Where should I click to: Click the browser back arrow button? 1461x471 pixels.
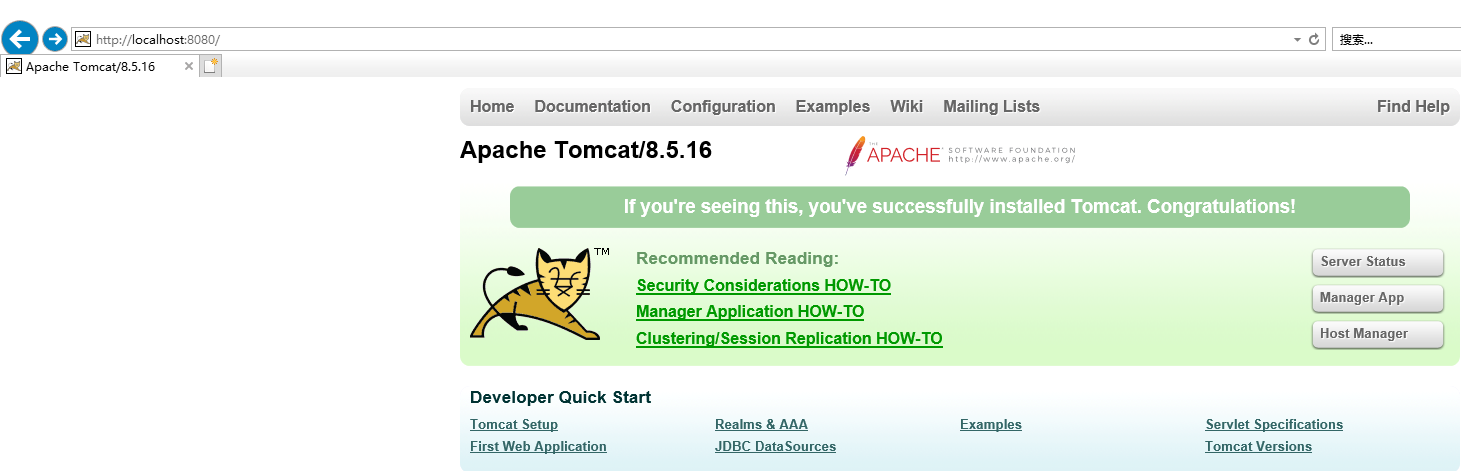coord(20,39)
